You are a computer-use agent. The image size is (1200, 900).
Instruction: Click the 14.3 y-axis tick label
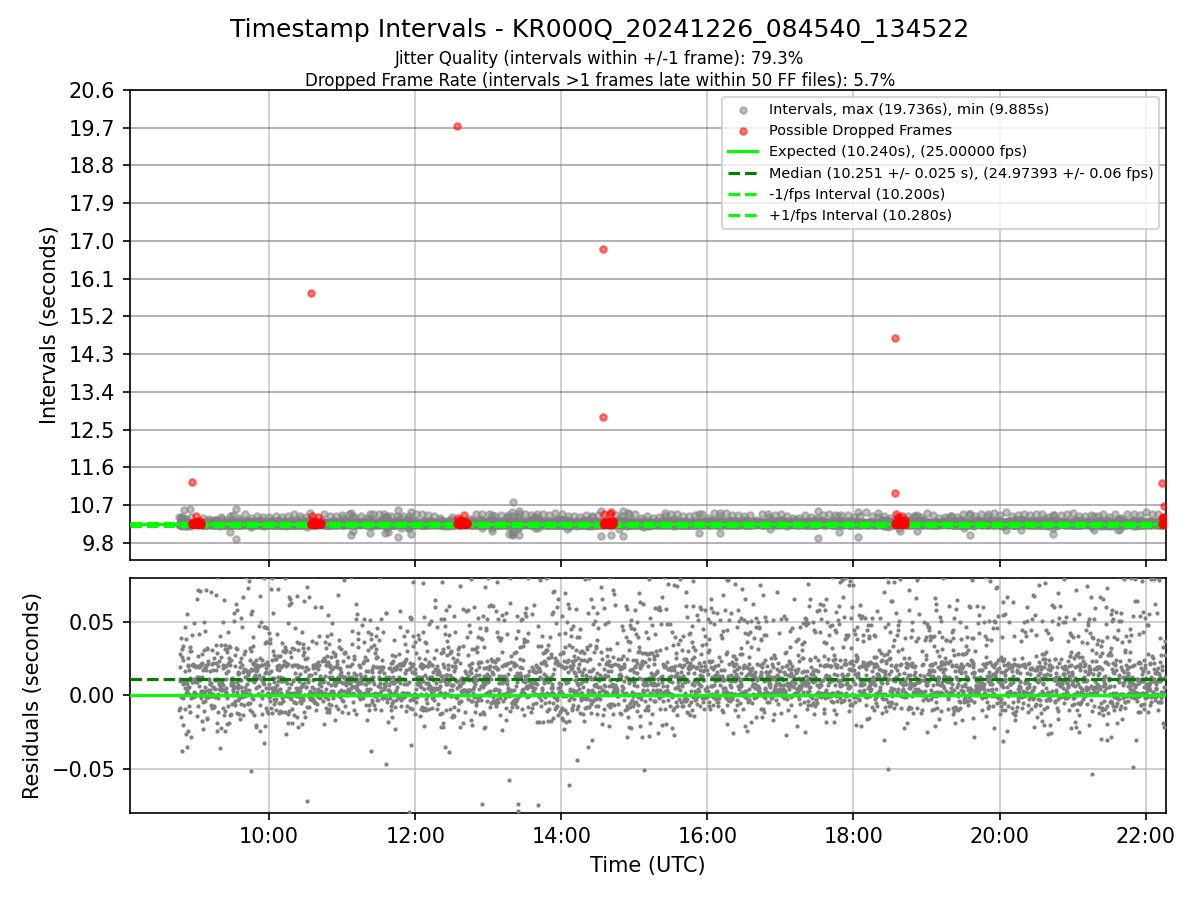click(x=93, y=354)
